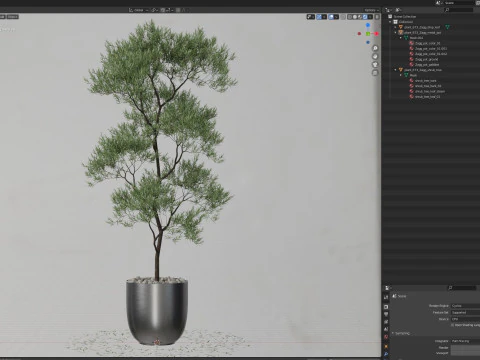Switch perspective/orthographic projection button

pos(375,73)
